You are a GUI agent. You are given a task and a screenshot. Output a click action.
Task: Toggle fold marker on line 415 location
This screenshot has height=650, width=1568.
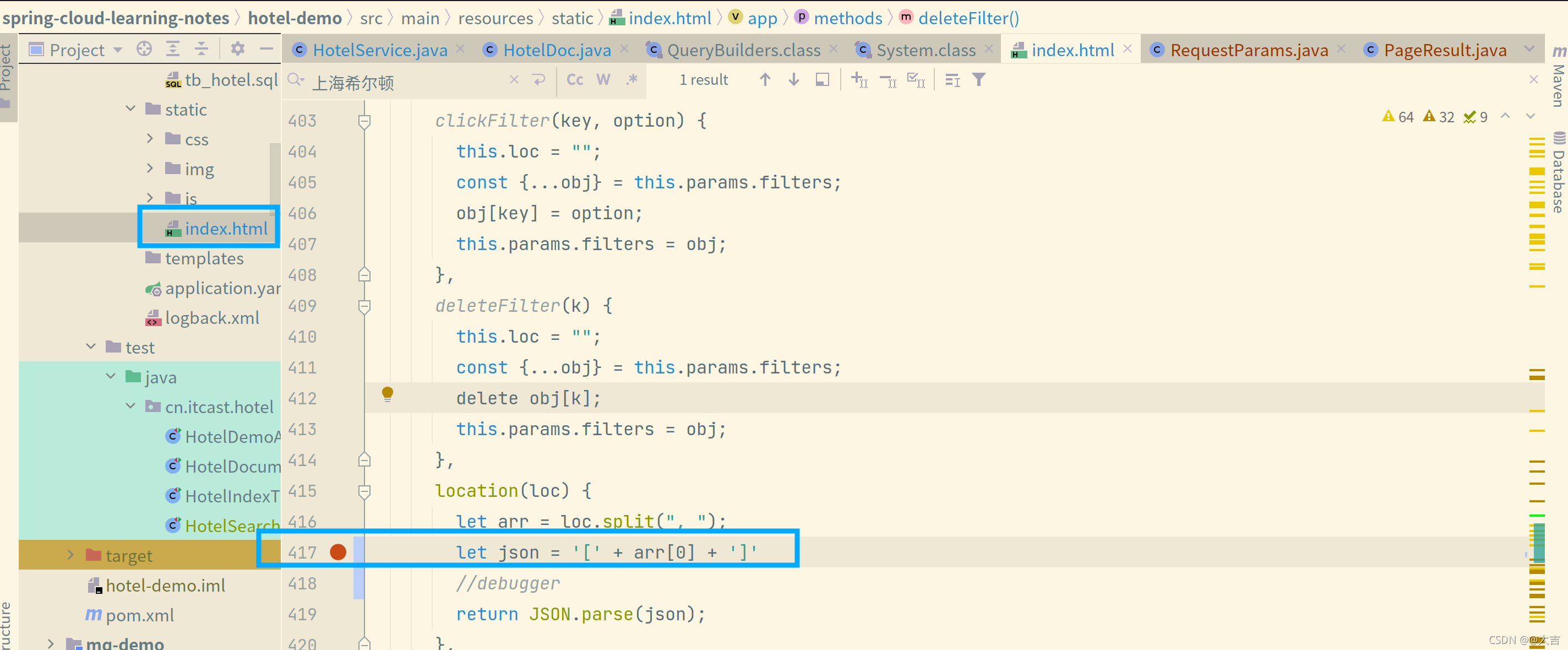tap(364, 491)
